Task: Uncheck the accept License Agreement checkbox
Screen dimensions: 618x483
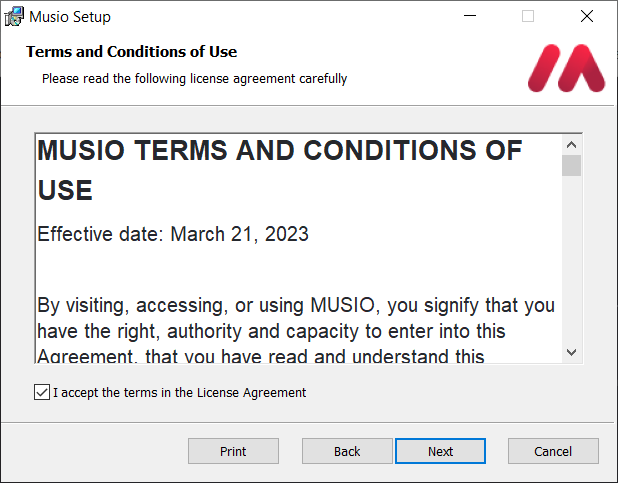Action: coord(41,393)
